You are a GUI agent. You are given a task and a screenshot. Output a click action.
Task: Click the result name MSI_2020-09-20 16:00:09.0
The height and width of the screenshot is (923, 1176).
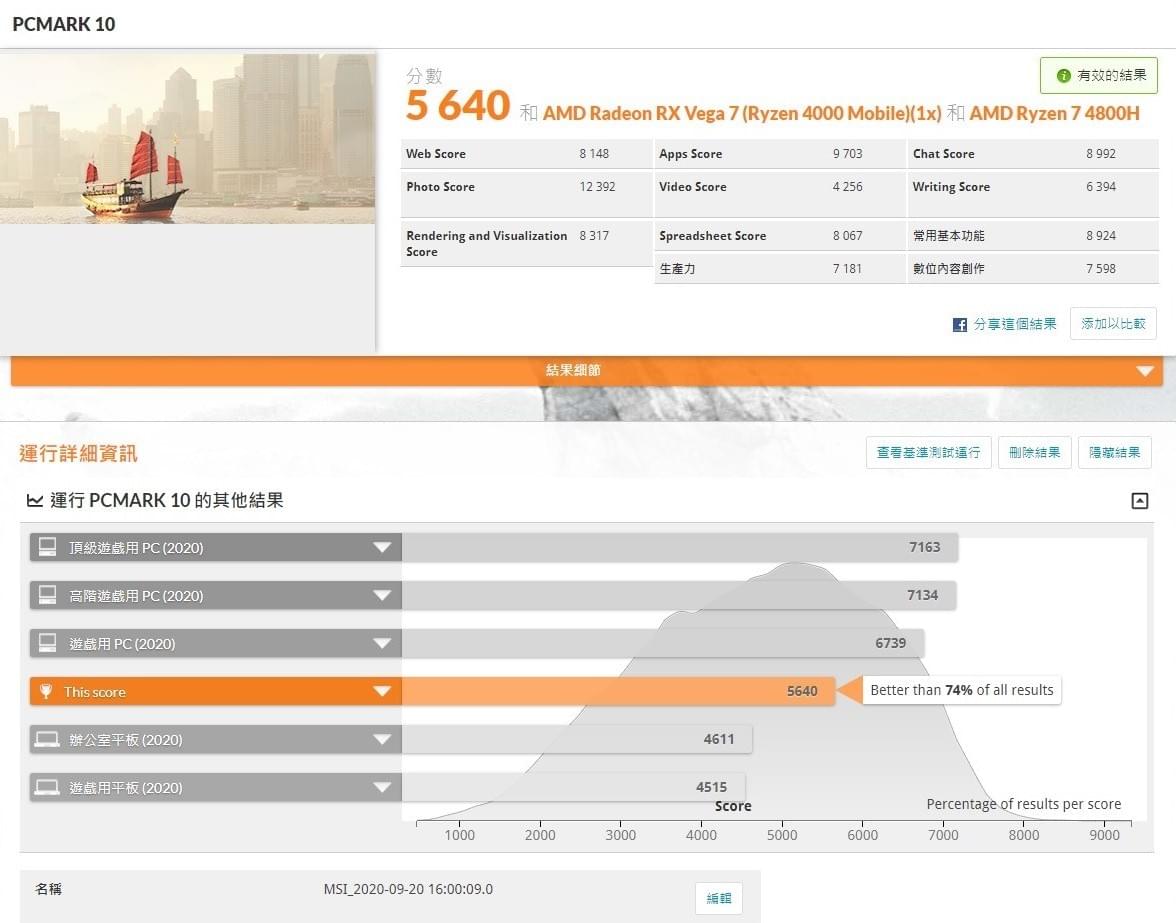click(x=408, y=889)
